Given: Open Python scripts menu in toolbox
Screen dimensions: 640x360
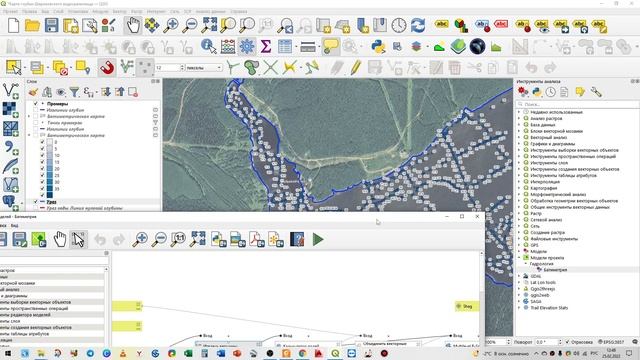Looking at the screenshot, I should [537, 92].
